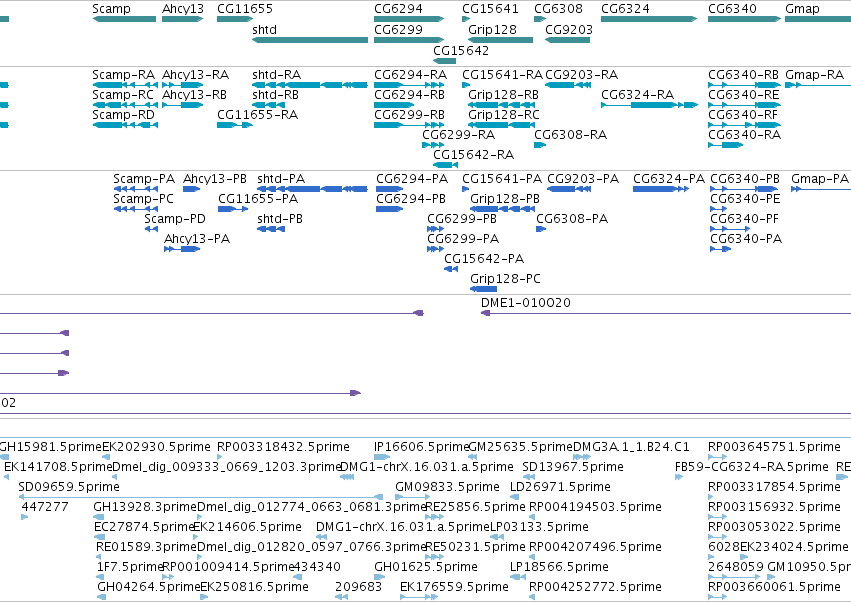851x602 pixels.
Task: Select the CG6299-RA transcript label
Action: point(459,135)
